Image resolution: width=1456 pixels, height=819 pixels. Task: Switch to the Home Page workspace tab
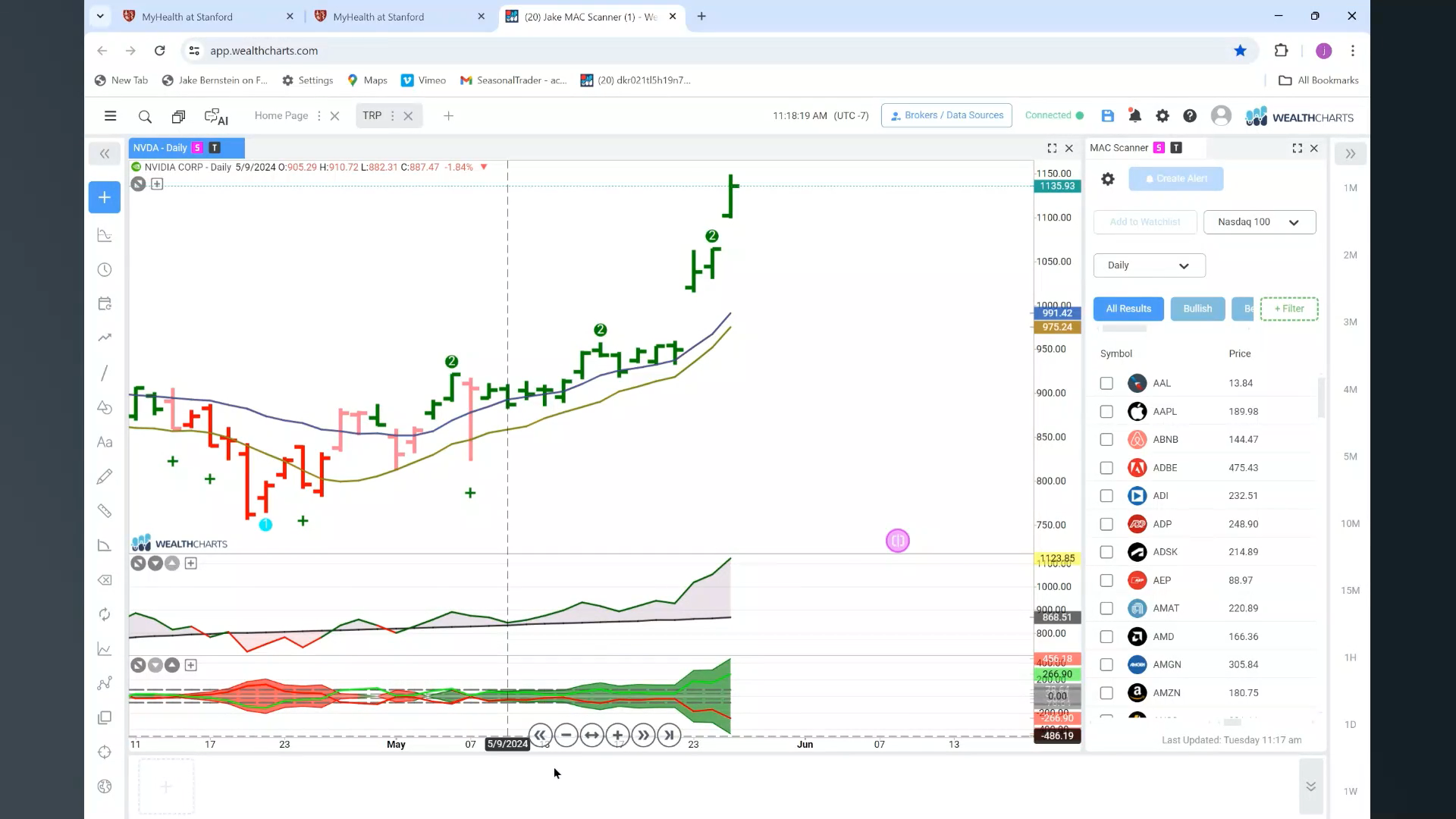[281, 116]
